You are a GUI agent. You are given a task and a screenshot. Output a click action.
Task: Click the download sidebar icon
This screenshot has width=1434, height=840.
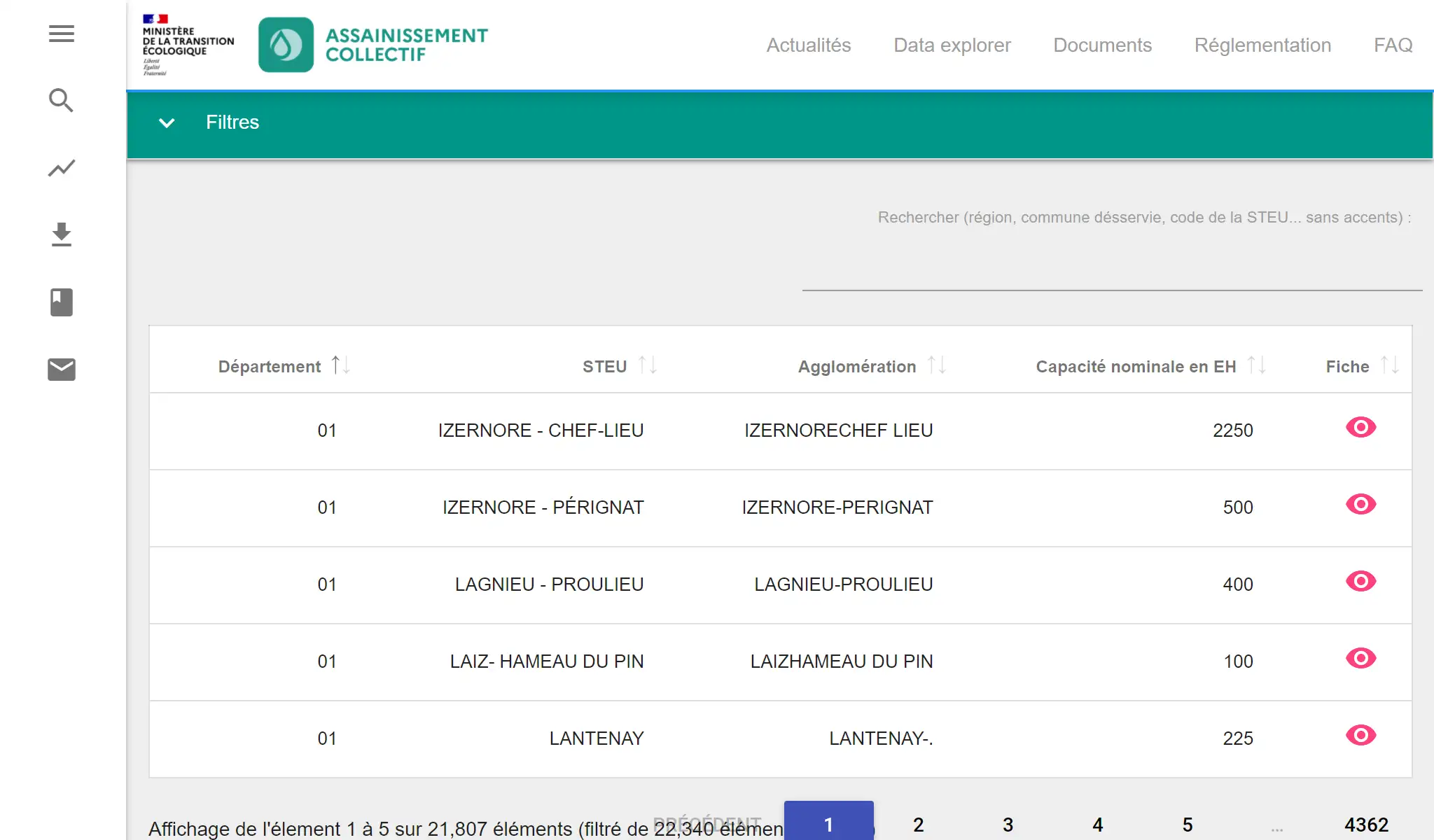pyautogui.click(x=62, y=235)
